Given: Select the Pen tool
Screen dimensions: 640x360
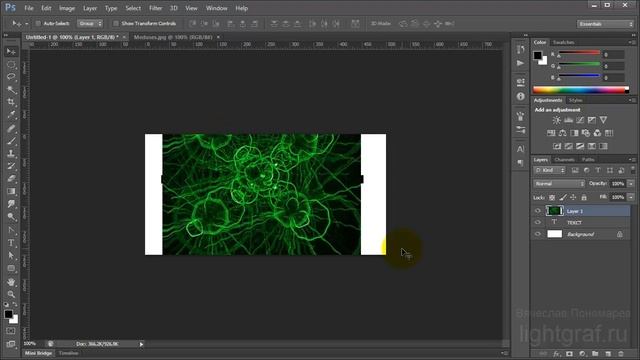Looking at the screenshot, I should pyautogui.click(x=11, y=231).
